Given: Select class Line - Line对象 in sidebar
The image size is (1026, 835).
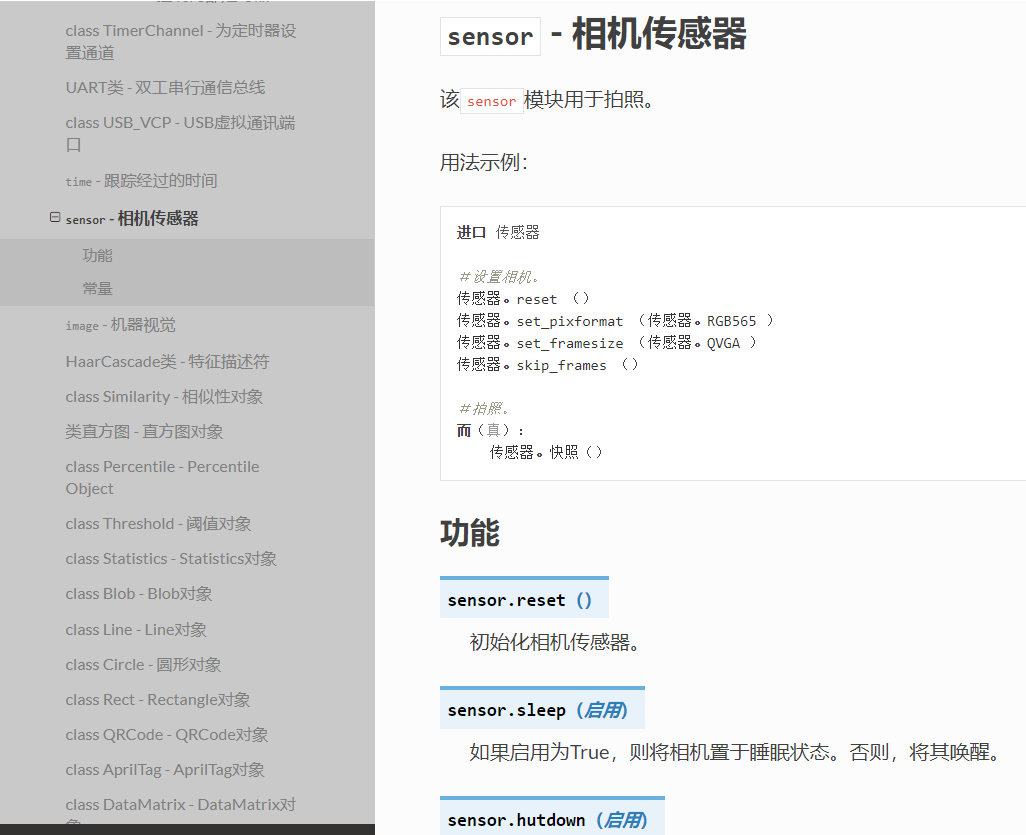Looking at the screenshot, I should click(x=136, y=628).
